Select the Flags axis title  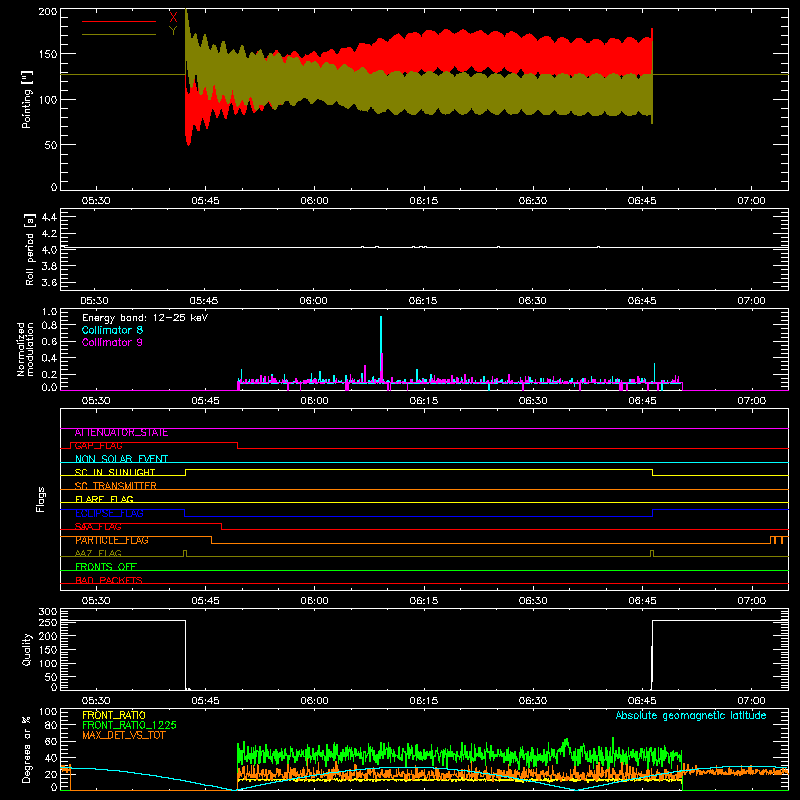click(40, 499)
